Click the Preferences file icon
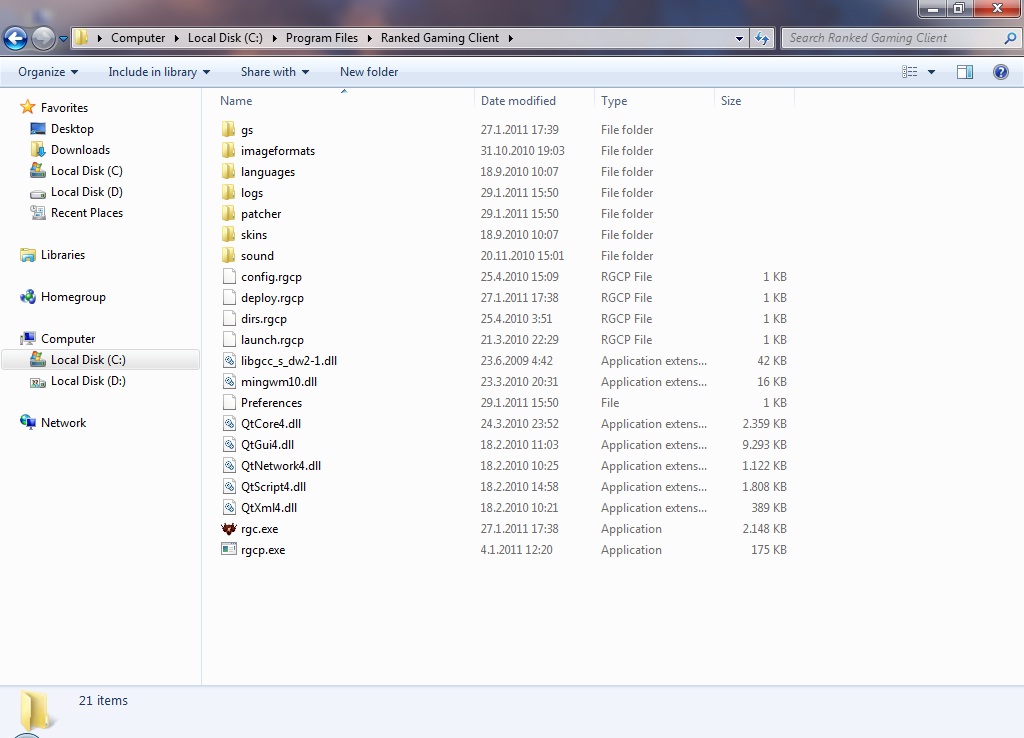Screen dimensions: 1024x738 pyautogui.click(x=229, y=402)
